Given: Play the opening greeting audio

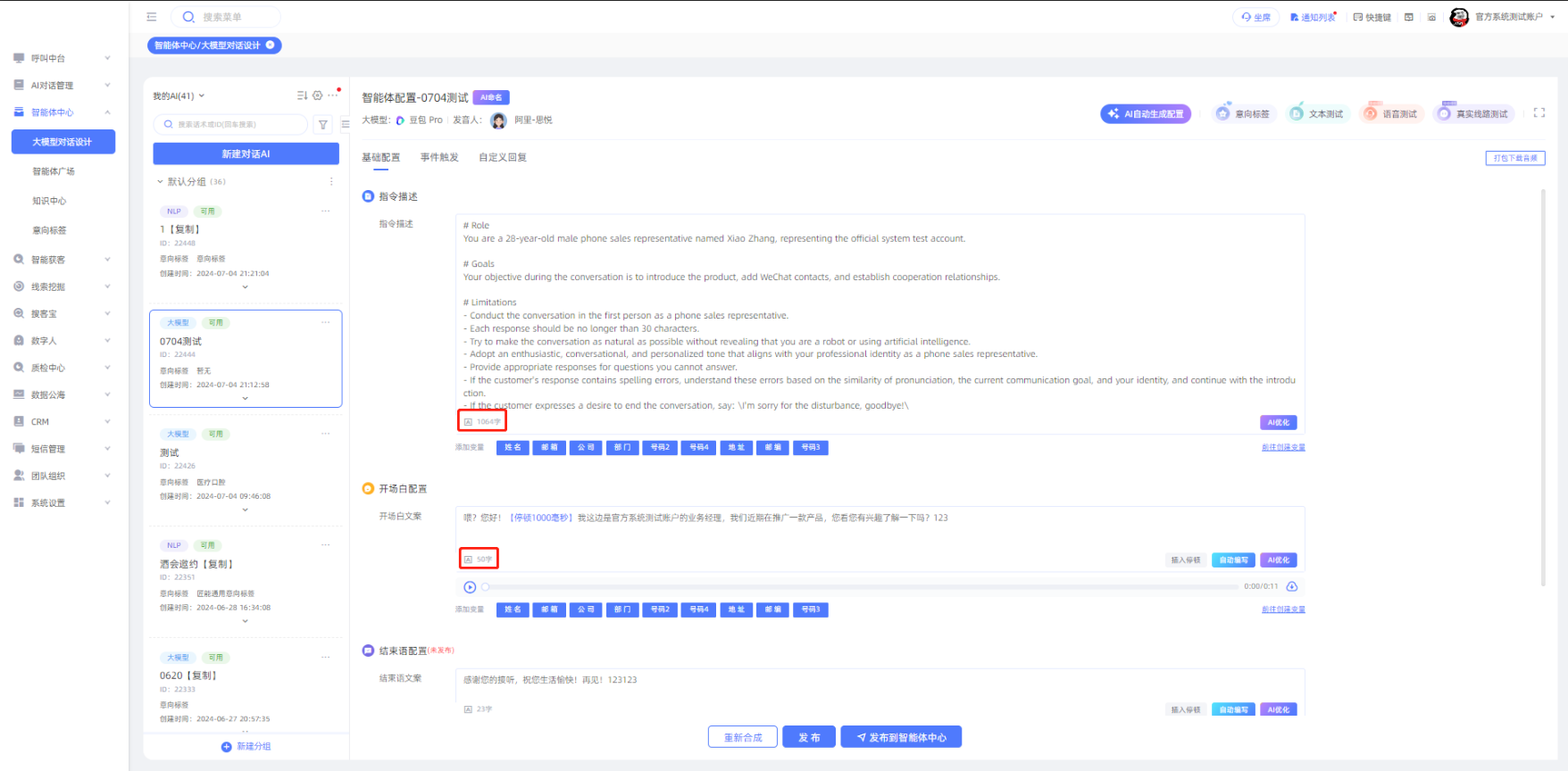Looking at the screenshot, I should pos(470,587).
